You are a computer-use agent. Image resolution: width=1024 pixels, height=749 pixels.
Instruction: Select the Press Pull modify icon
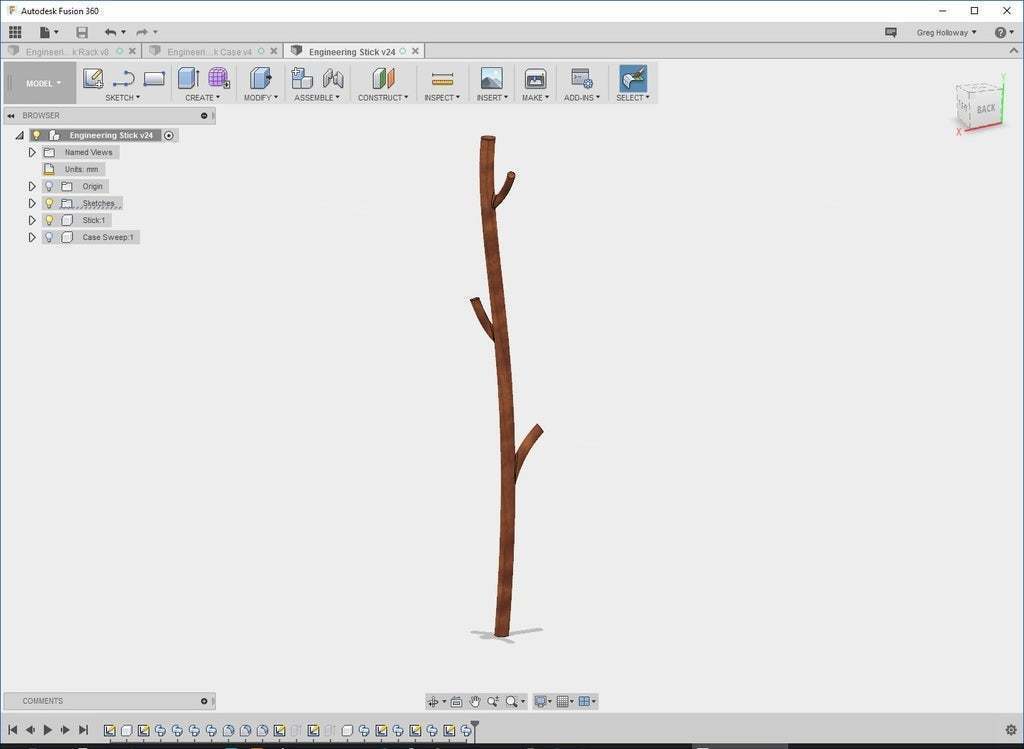coord(260,78)
